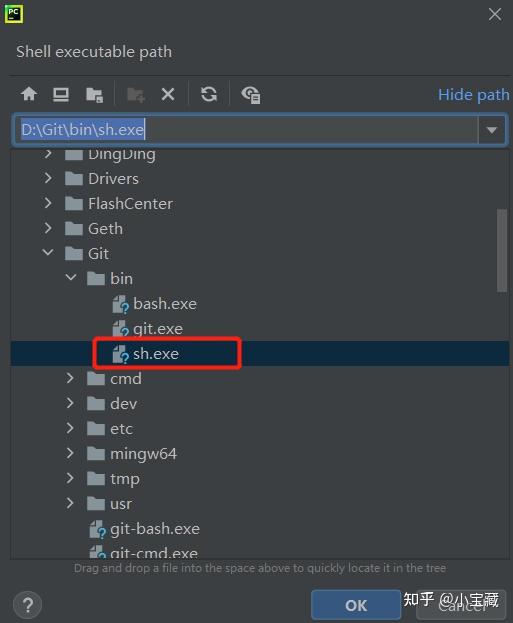Click the mingw64 folder icon
This screenshot has width=513, height=623.
(x=96, y=453)
